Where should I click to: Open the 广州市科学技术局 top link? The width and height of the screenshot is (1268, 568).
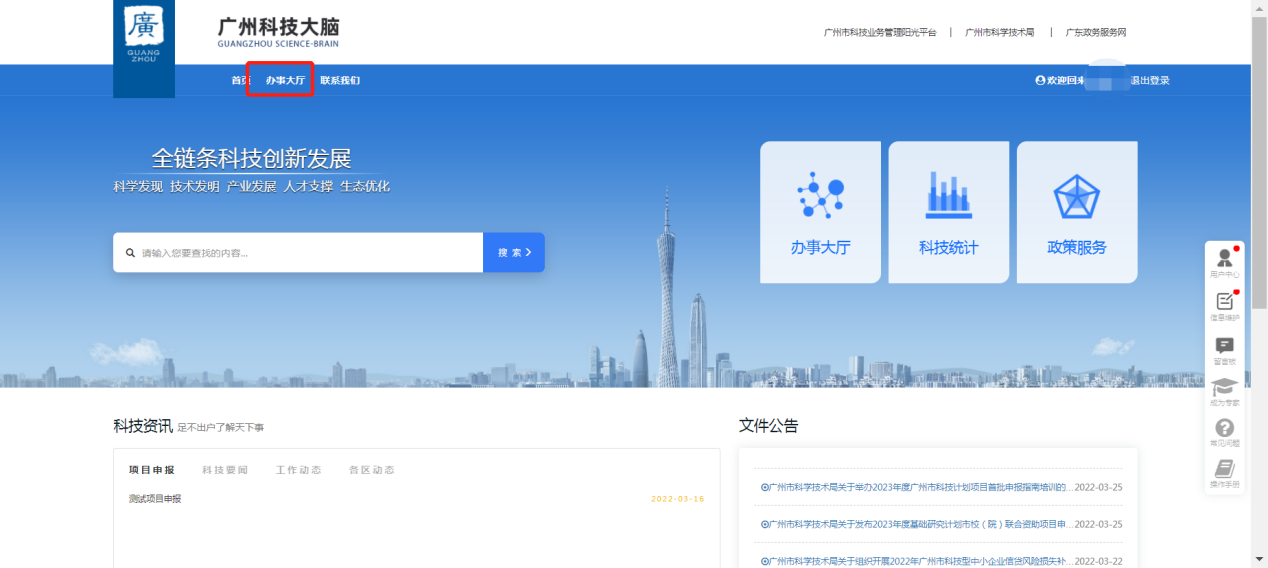(x=1001, y=32)
